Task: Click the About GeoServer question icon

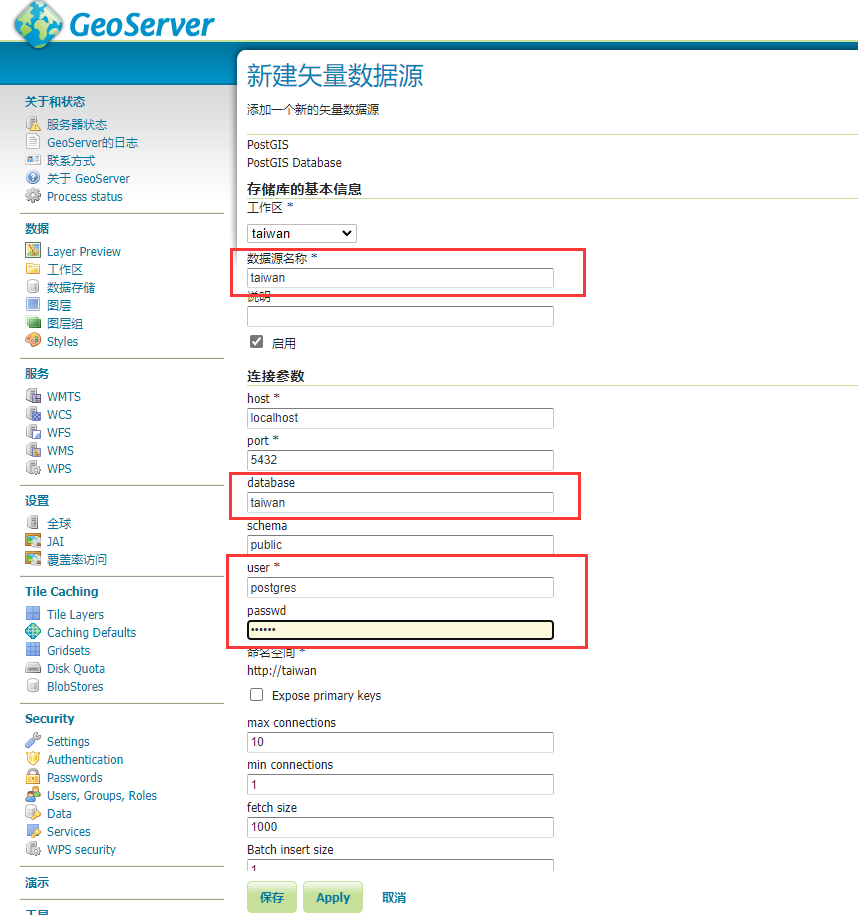Action: click(33, 177)
